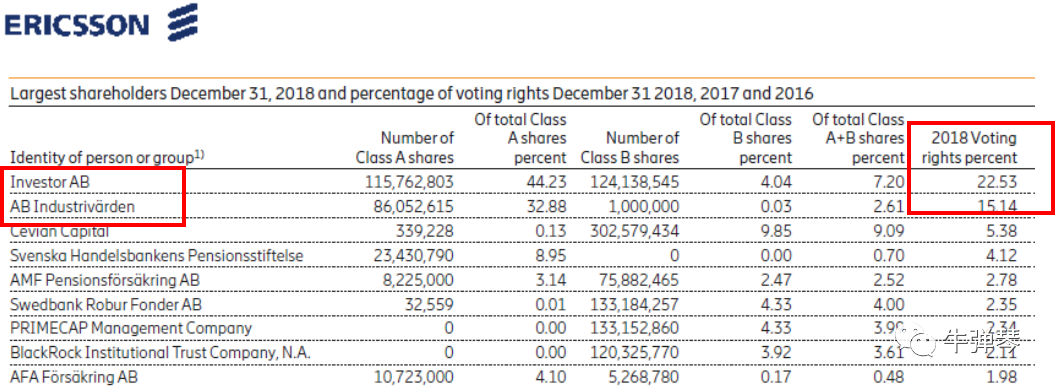Click BlackRock Institutional Trust Company entry
The image size is (1055, 388).
[x=160, y=352]
